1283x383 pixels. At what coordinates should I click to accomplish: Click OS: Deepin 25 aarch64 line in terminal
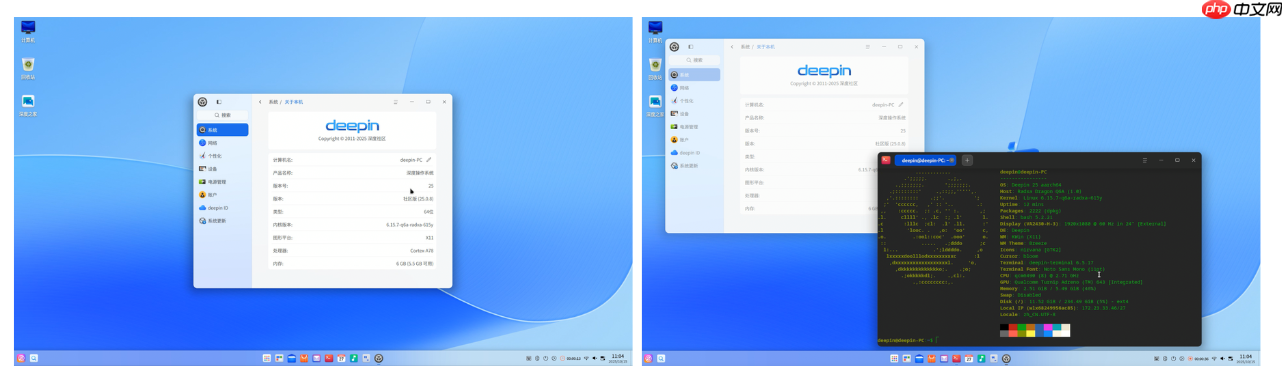click(x=1030, y=185)
